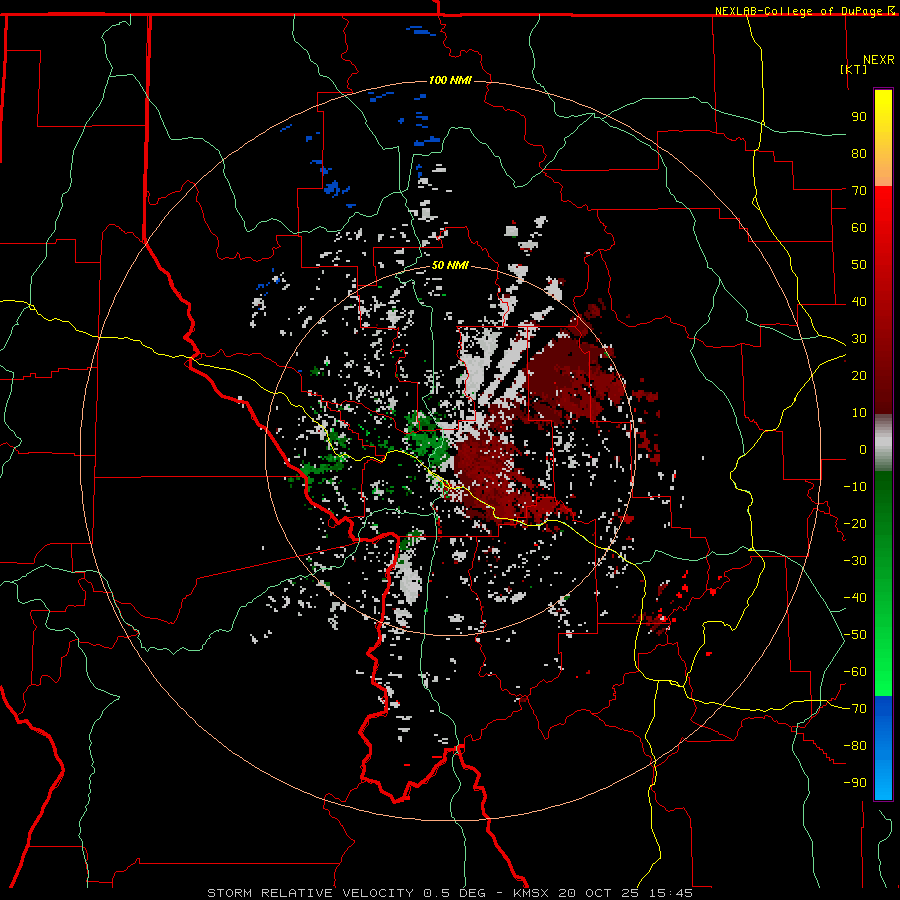Click the 50 NMI range ring label
Image resolution: width=900 pixels, height=900 pixels.
pyautogui.click(x=450, y=265)
